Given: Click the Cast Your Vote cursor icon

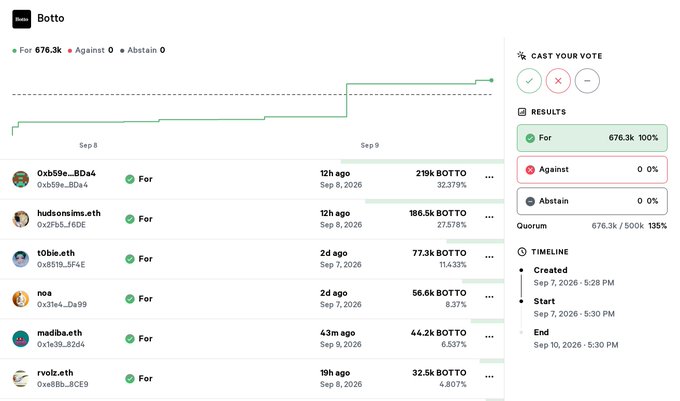Looking at the screenshot, I should (522, 55).
